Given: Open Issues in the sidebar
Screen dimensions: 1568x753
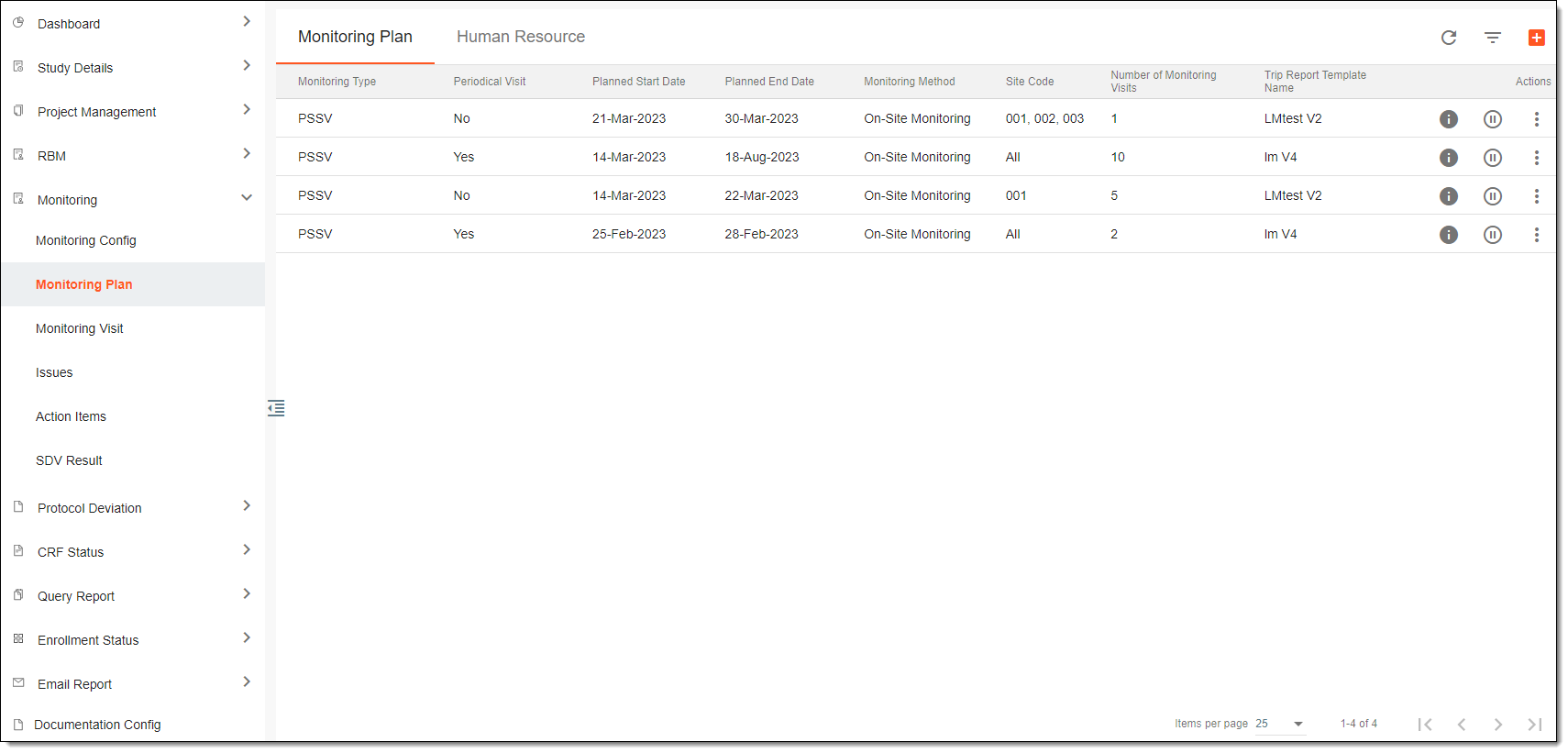Looking at the screenshot, I should tap(54, 372).
